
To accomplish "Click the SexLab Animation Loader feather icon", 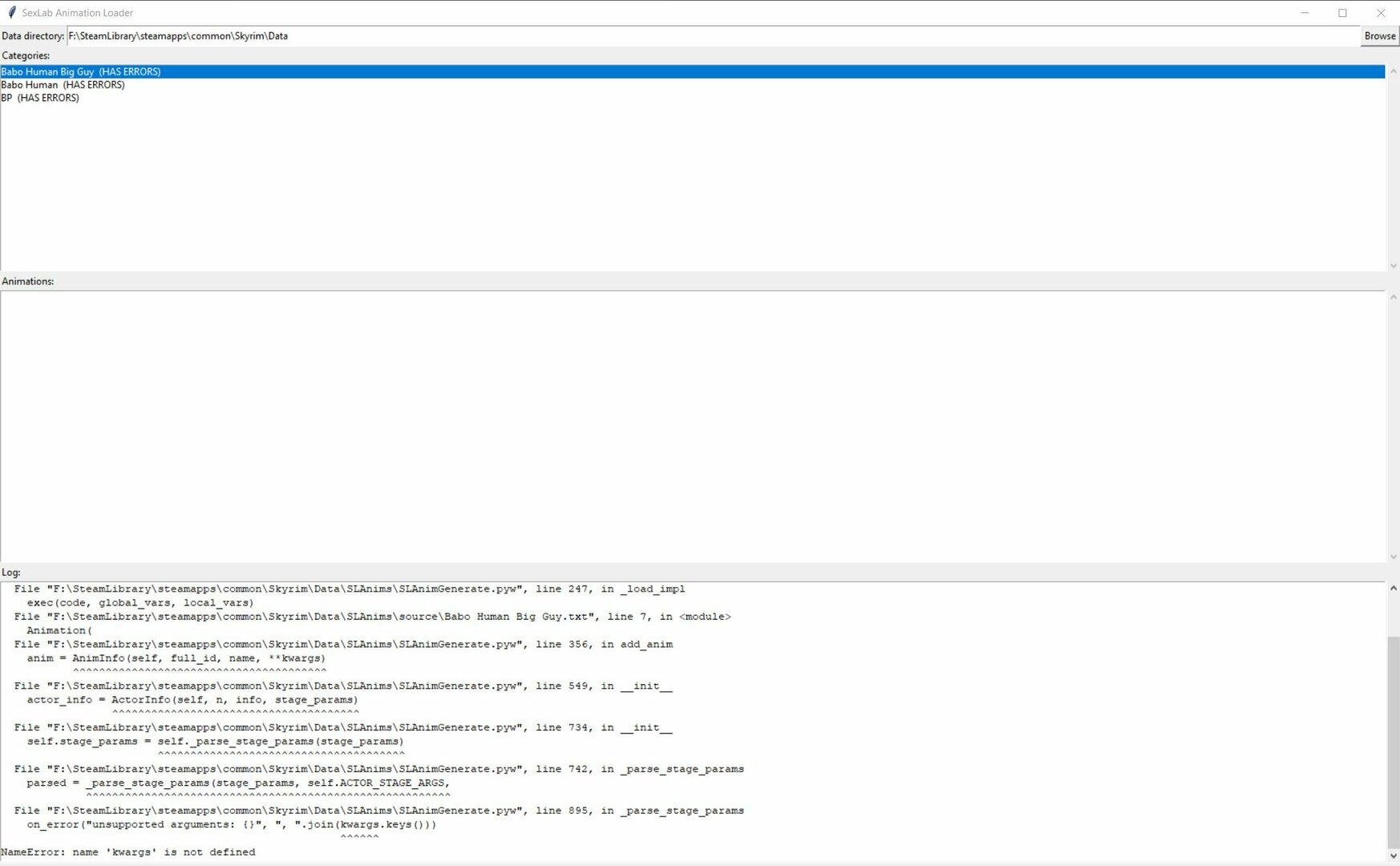I will pyautogui.click(x=11, y=12).
